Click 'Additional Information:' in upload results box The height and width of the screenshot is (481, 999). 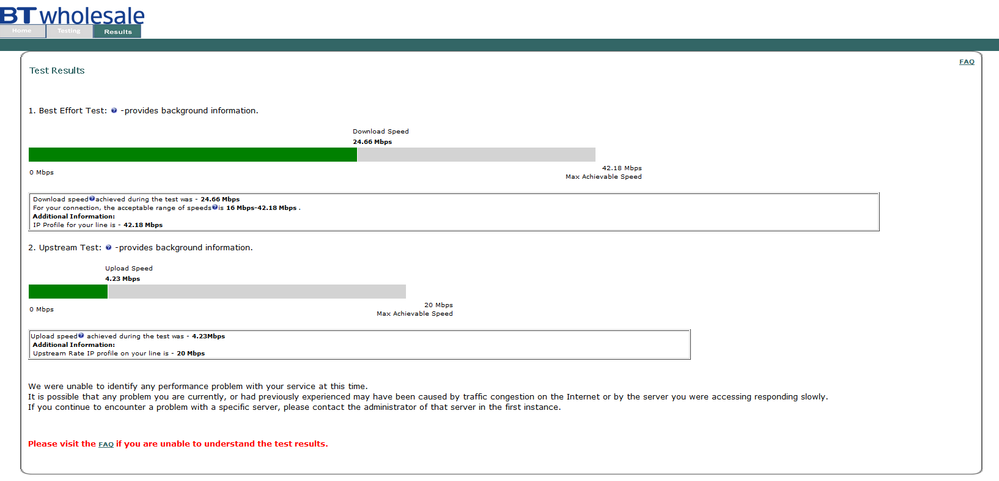tap(74, 344)
